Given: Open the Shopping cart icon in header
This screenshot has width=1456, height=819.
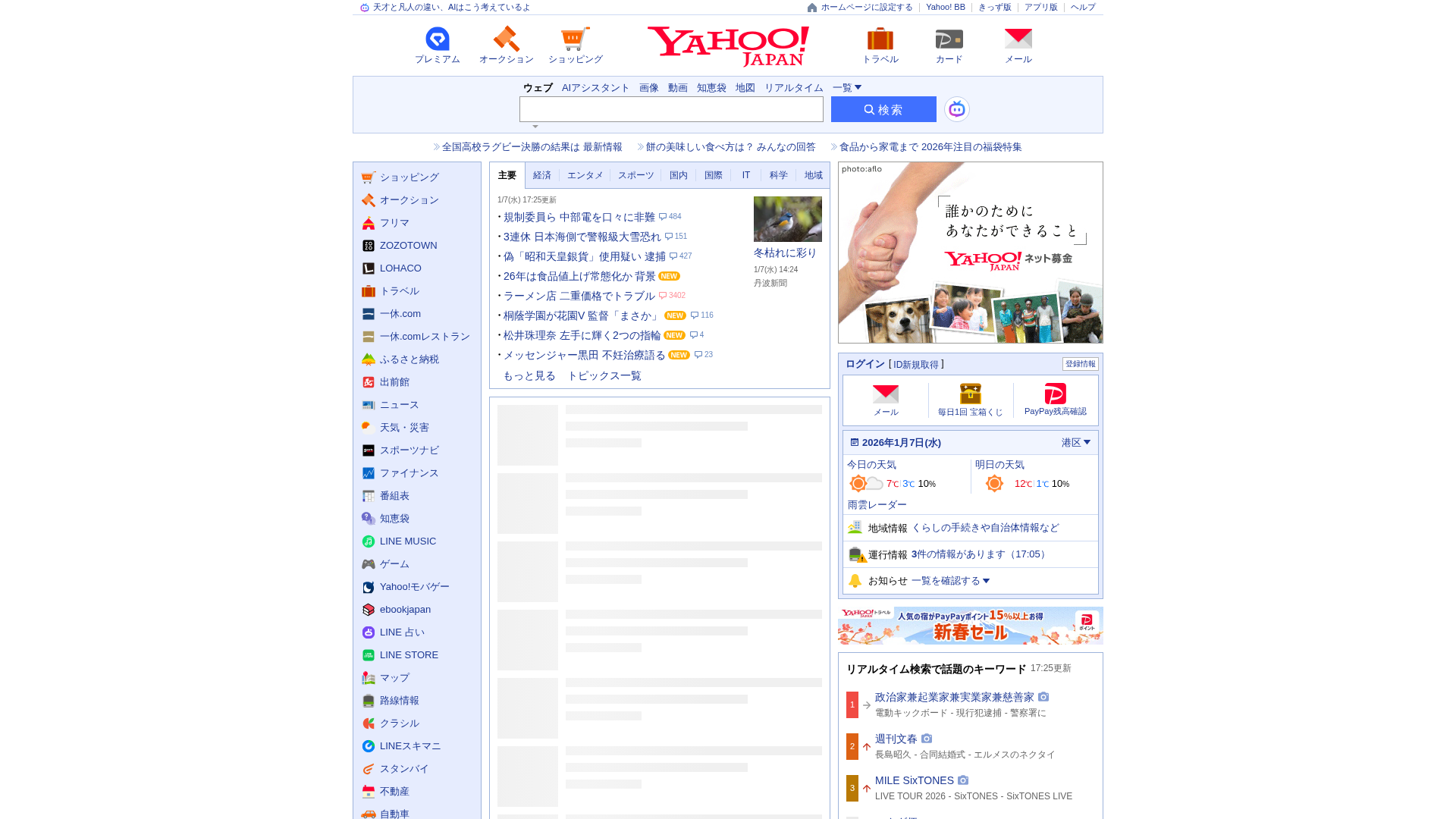Looking at the screenshot, I should (x=575, y=39).
